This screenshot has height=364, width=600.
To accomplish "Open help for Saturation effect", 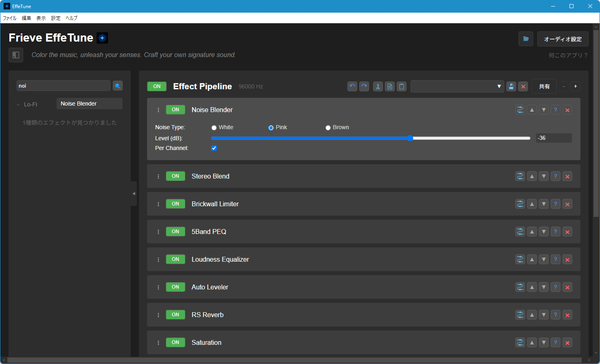I will tap(556, 343).
